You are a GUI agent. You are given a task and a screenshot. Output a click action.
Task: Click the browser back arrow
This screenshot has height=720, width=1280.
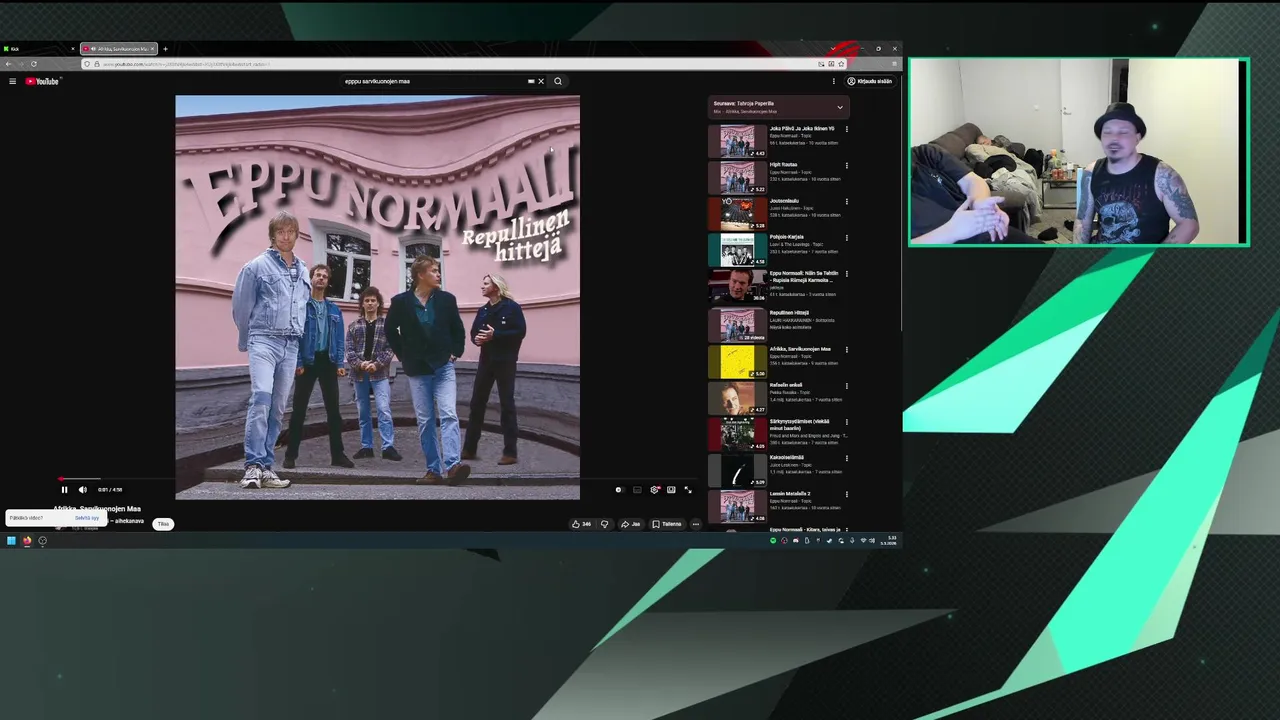[x=8, y=64]
